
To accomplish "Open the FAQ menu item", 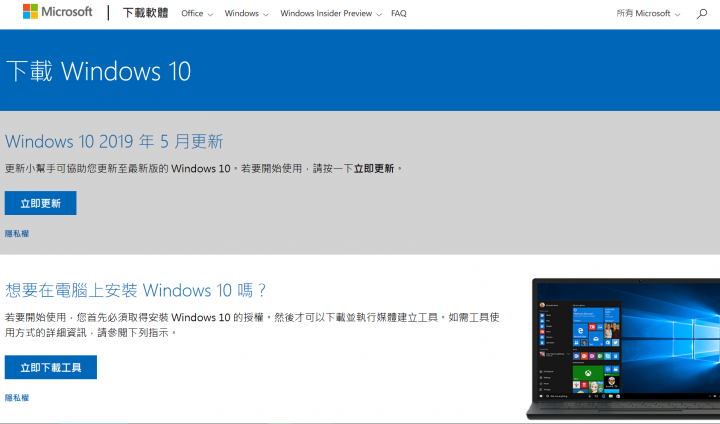I will click(x=399, y=14).
